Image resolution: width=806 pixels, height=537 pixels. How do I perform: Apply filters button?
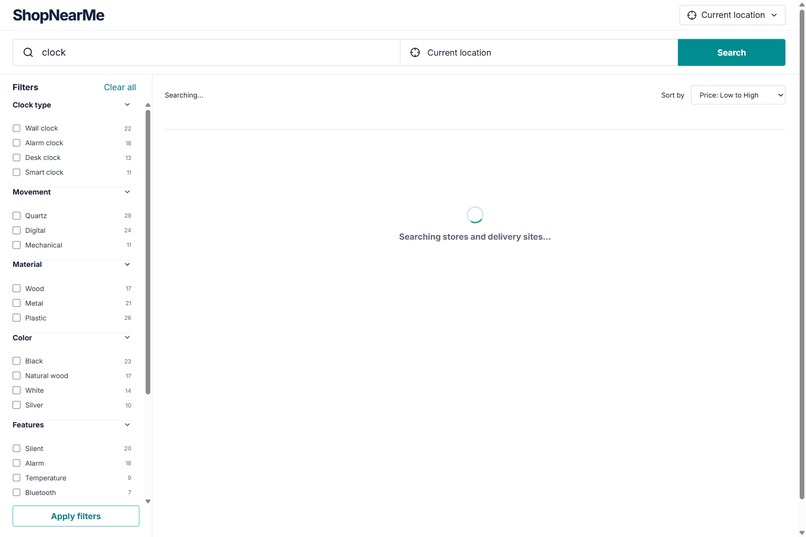point(76,516)
